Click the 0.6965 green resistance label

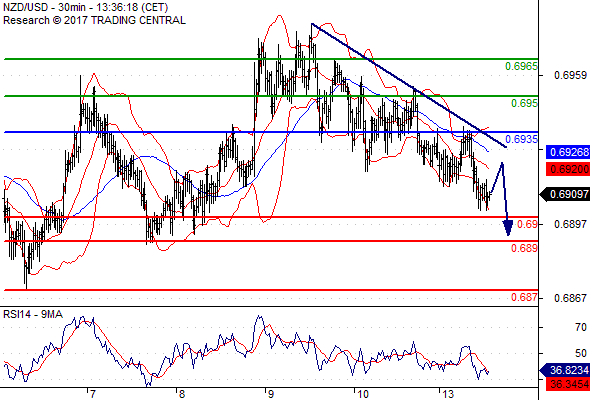pyautogui.click(x=521, y=66)
